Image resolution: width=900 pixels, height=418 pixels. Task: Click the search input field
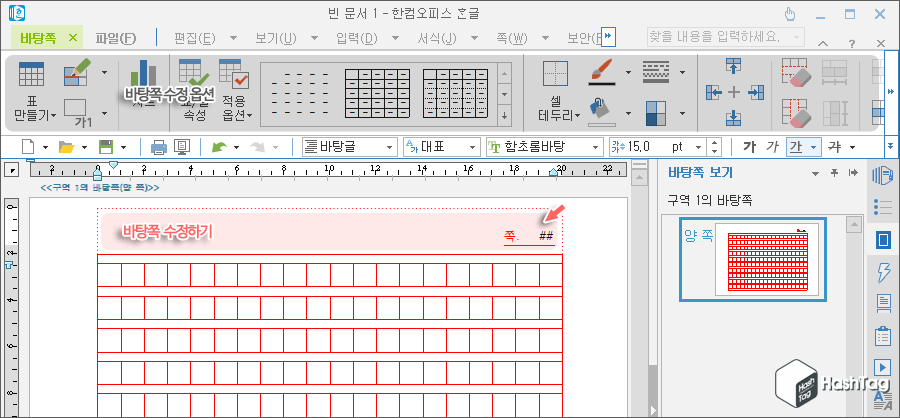pyautogui.click(x=726, y=37)
